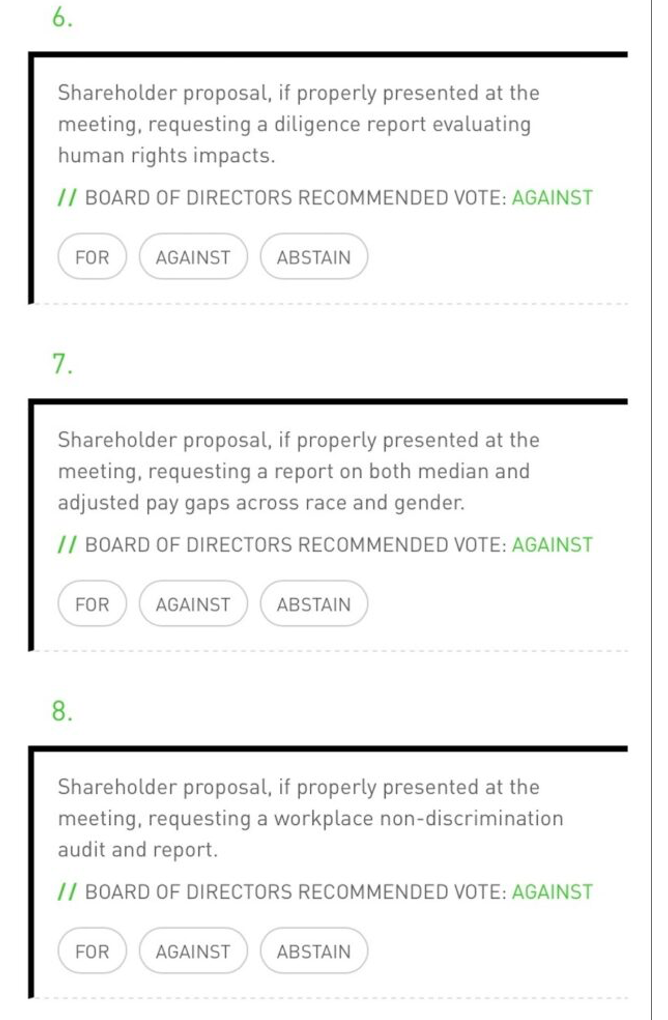Select AGAINST for proposal 8
The image size is (668, 1020).
193,951
